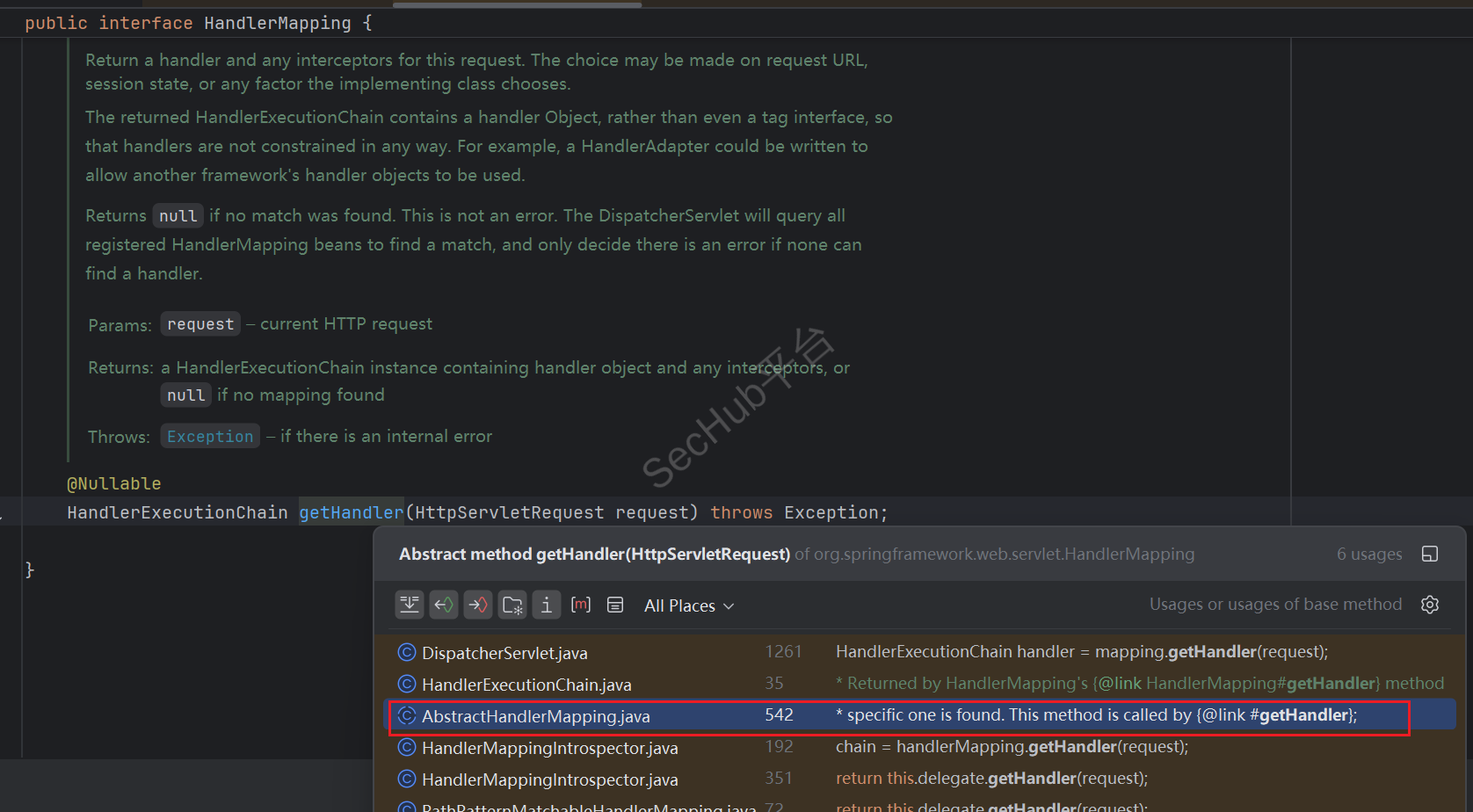Click the class icon beside DispatcherServlet.java
The width and height of the screenshot is (1473, 812).
click(407, 652)
